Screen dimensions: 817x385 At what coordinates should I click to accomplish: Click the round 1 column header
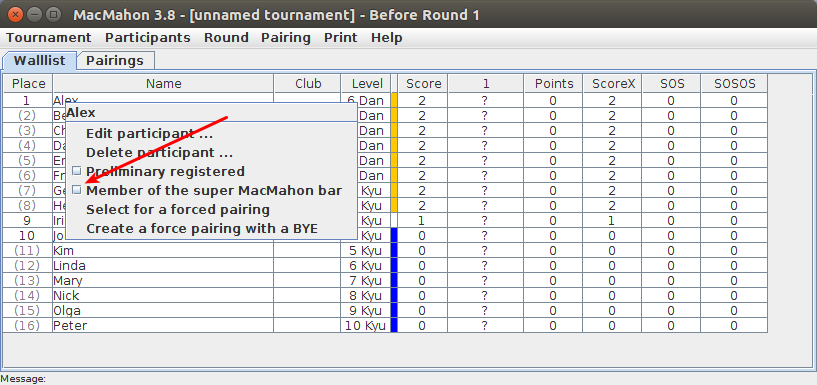[x=486, y=83]
